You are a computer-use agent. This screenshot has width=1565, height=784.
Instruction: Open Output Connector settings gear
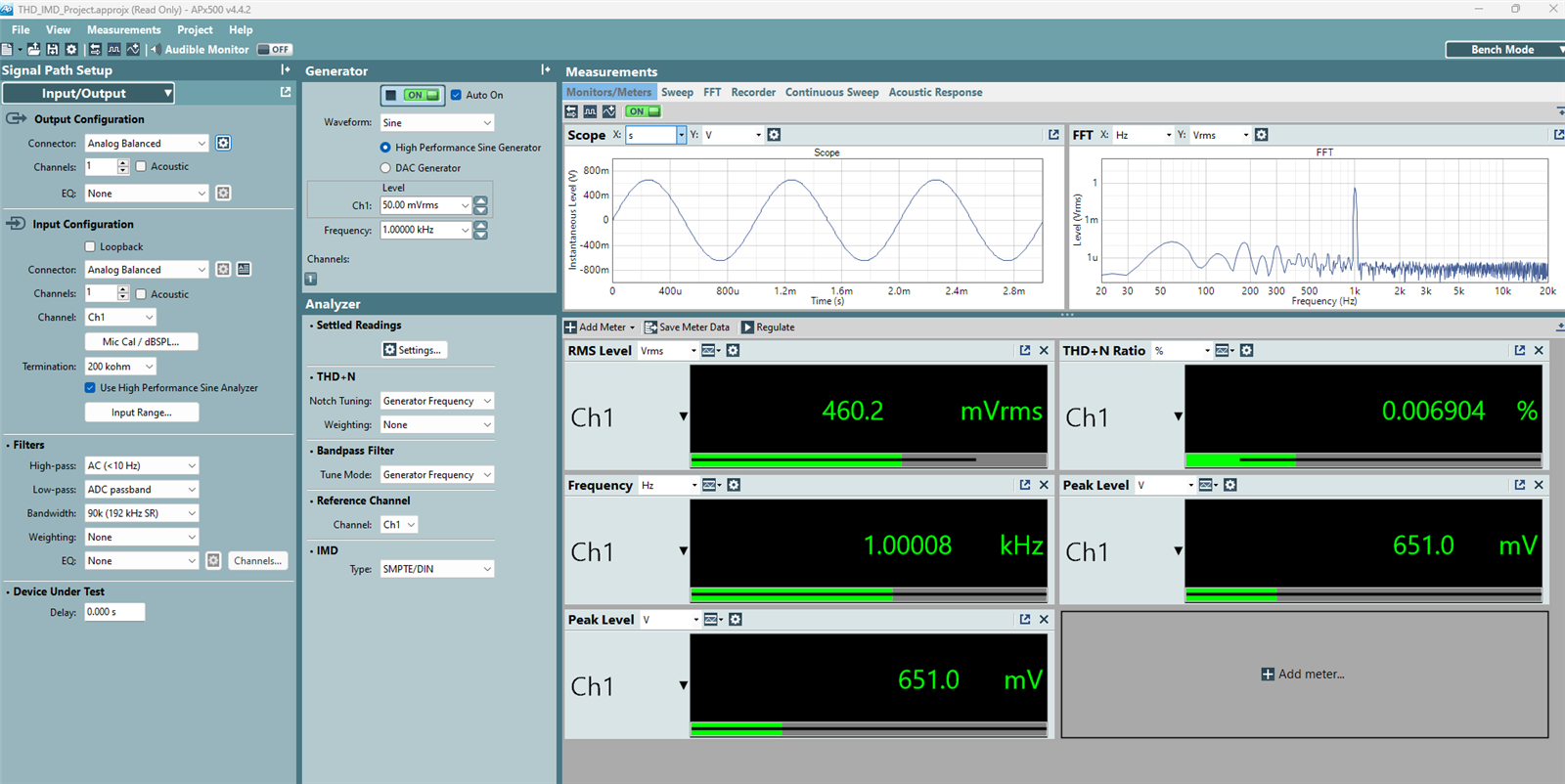pyautogui.click(x=223, y=143)
